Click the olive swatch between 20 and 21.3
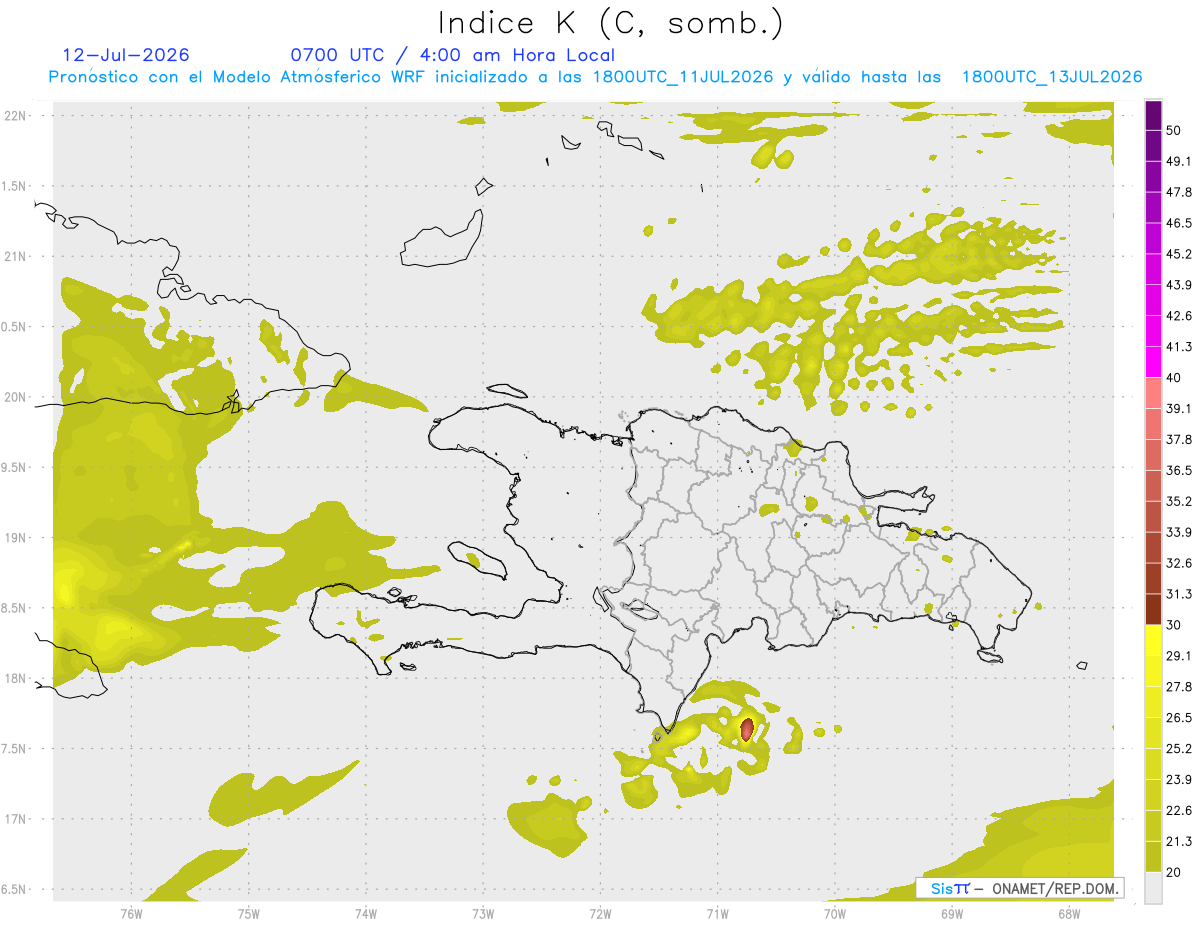The image size is (1200, 927). 1154,856
